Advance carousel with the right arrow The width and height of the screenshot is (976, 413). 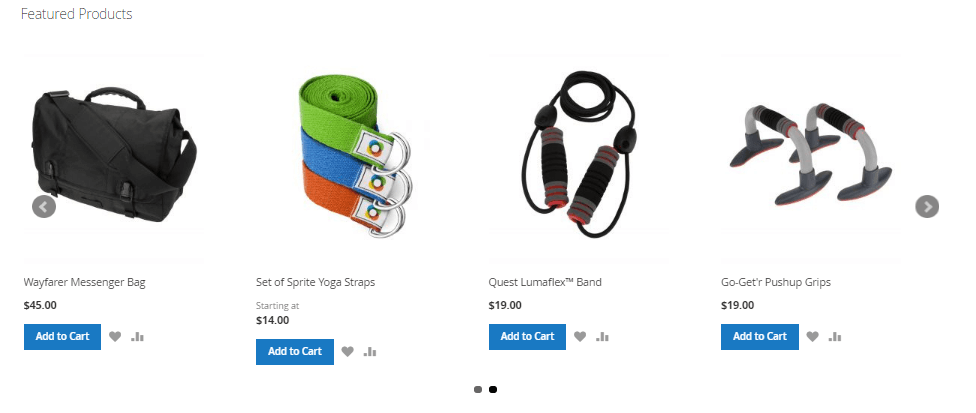pyautogui.click(x=927, y=206)
